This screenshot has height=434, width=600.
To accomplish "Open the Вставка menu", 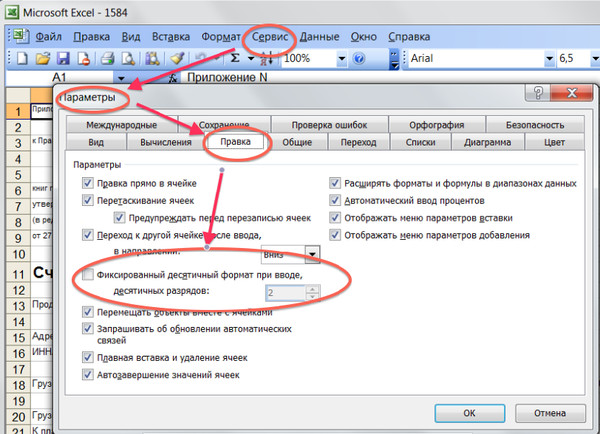I will (171, 37).
